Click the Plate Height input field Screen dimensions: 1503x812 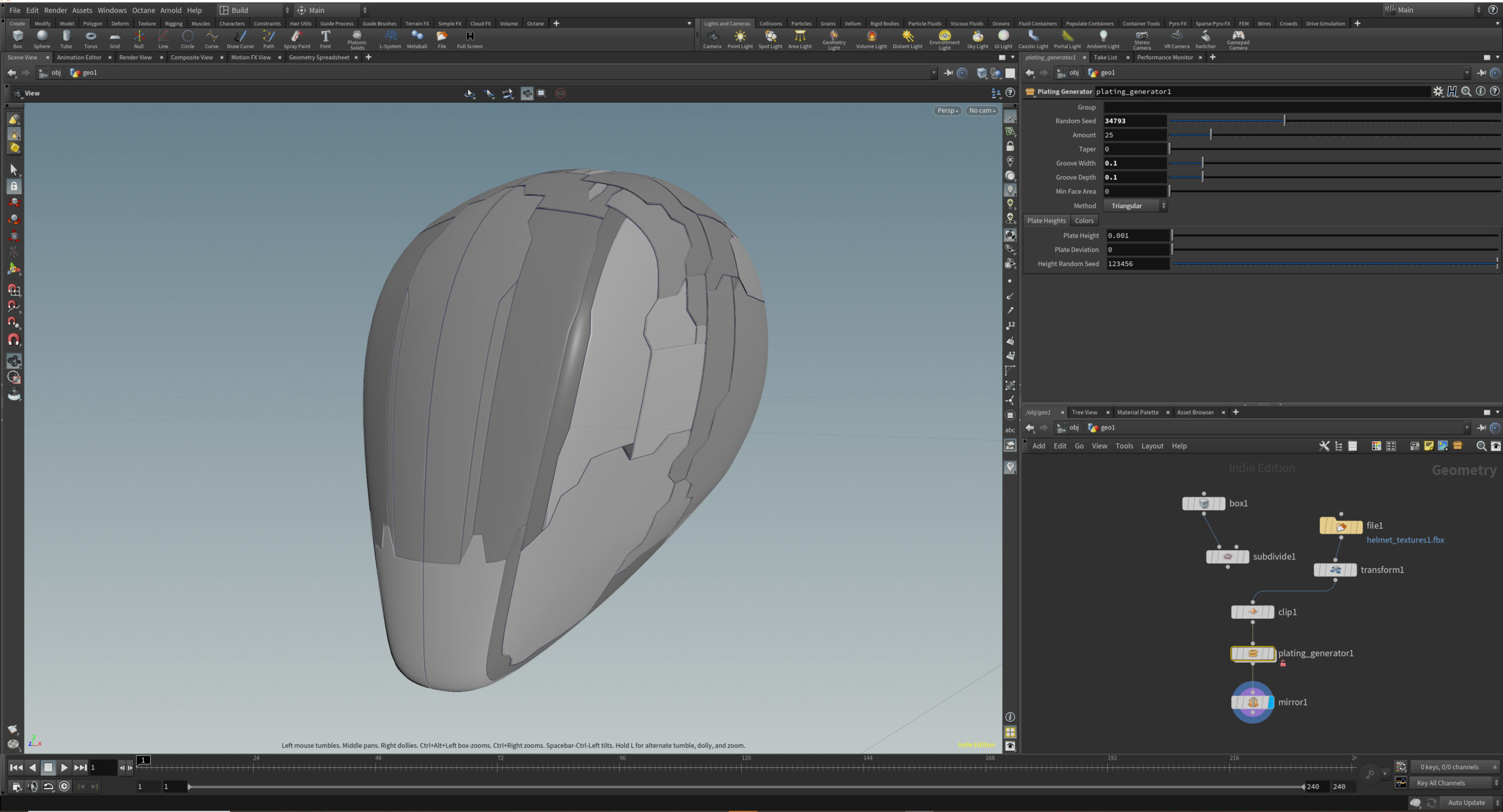click(1137, 235)
